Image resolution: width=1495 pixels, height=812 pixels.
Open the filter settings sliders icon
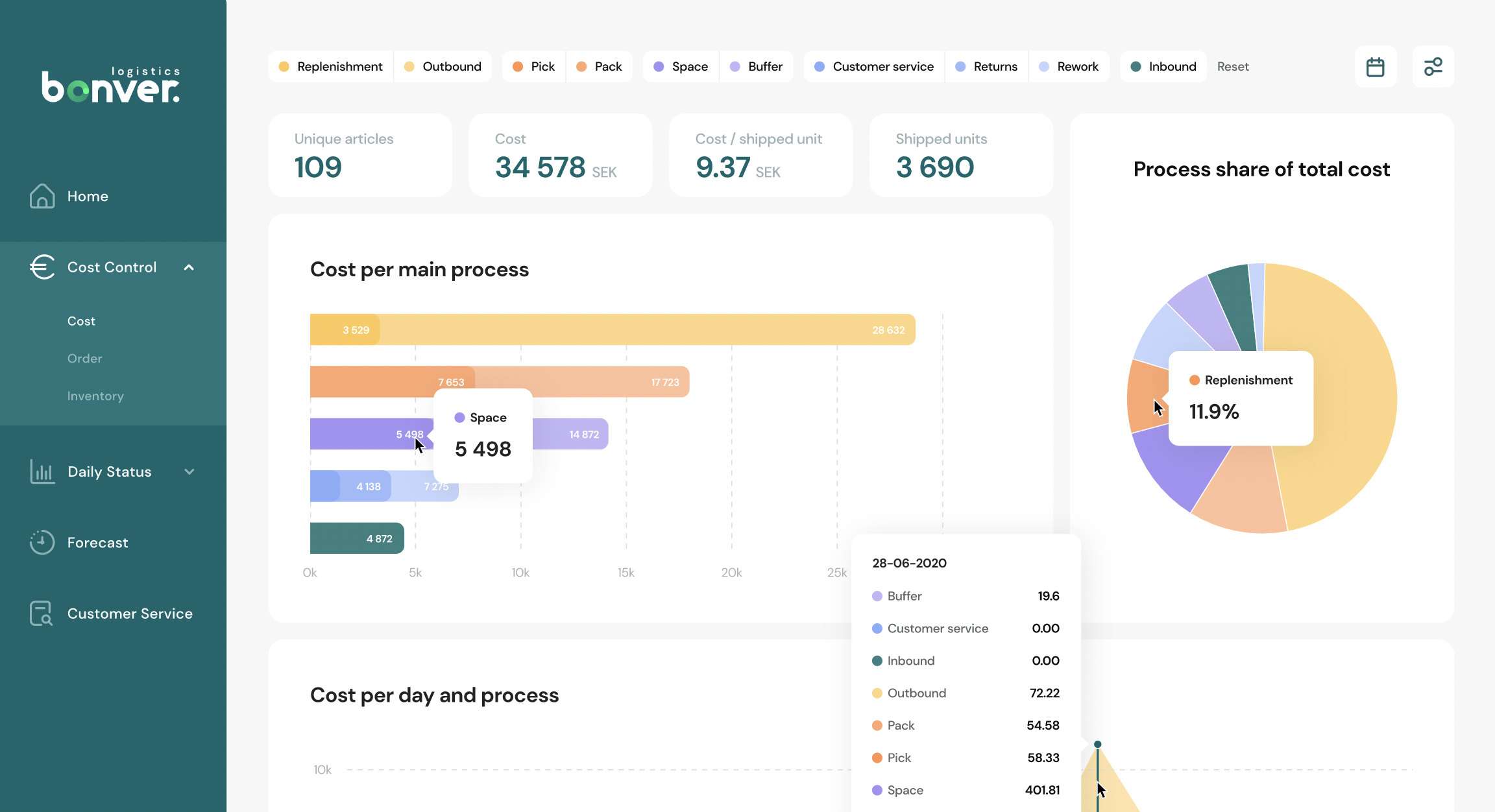click(1433, 67)
